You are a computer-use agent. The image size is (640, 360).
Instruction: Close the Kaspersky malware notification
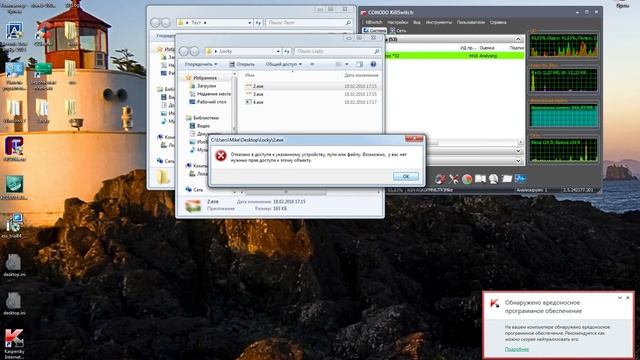pos(628,298)
